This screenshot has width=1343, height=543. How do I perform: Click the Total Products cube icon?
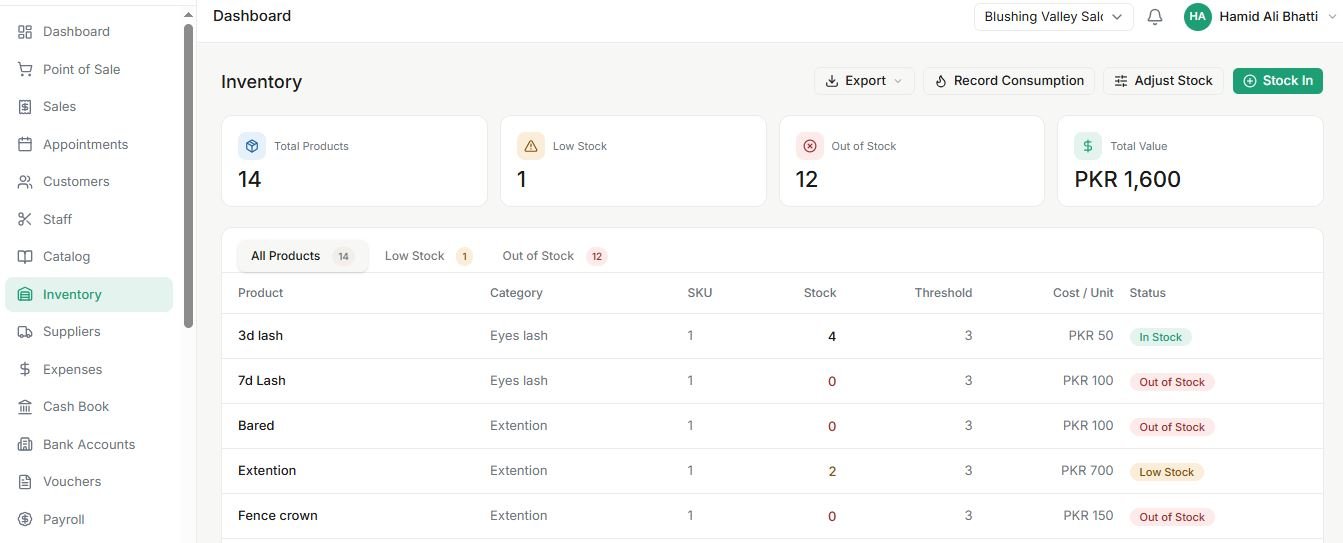[252, 146]
